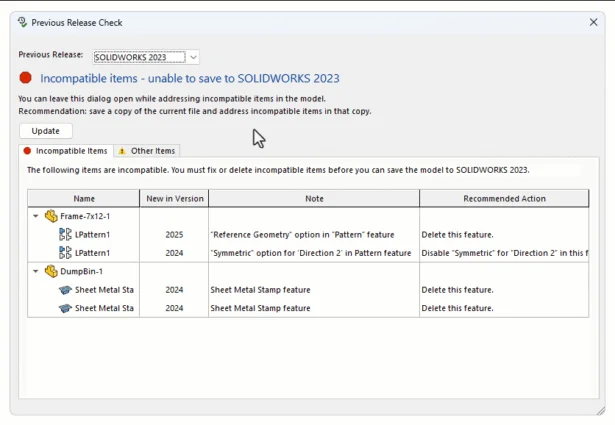615x425 pixels.
Task: Collapse the Frame-7x12-1 tree node
Action: 37,216
